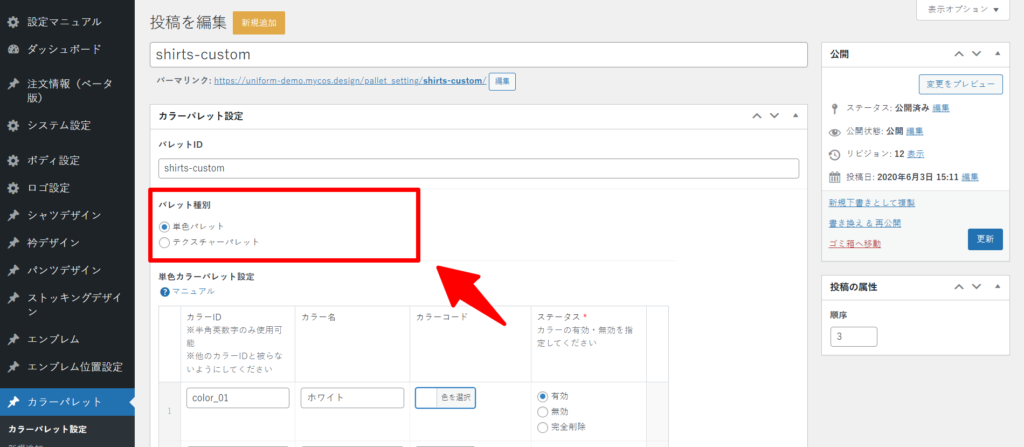Click the pin icon beside カラーパレット
Viewport: 1024px width, 447px height.
point(13,402)
